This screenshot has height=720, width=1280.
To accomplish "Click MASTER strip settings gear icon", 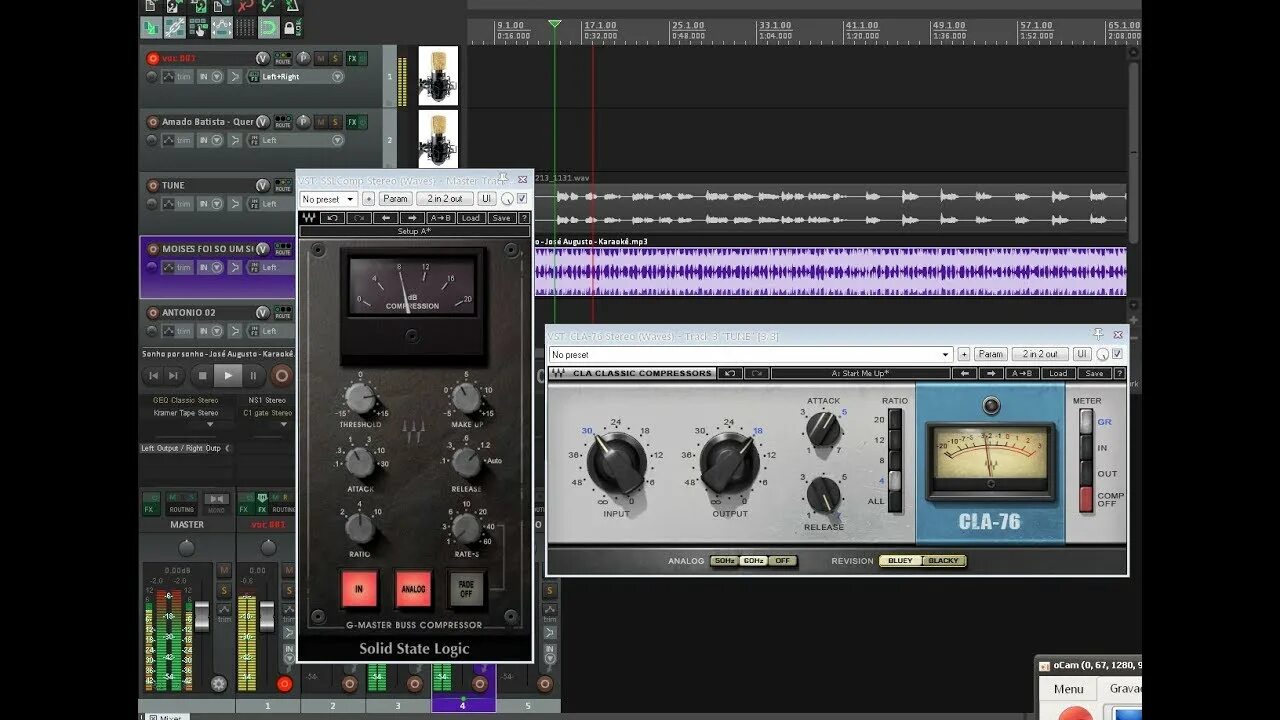I will [x=219, y=683].
